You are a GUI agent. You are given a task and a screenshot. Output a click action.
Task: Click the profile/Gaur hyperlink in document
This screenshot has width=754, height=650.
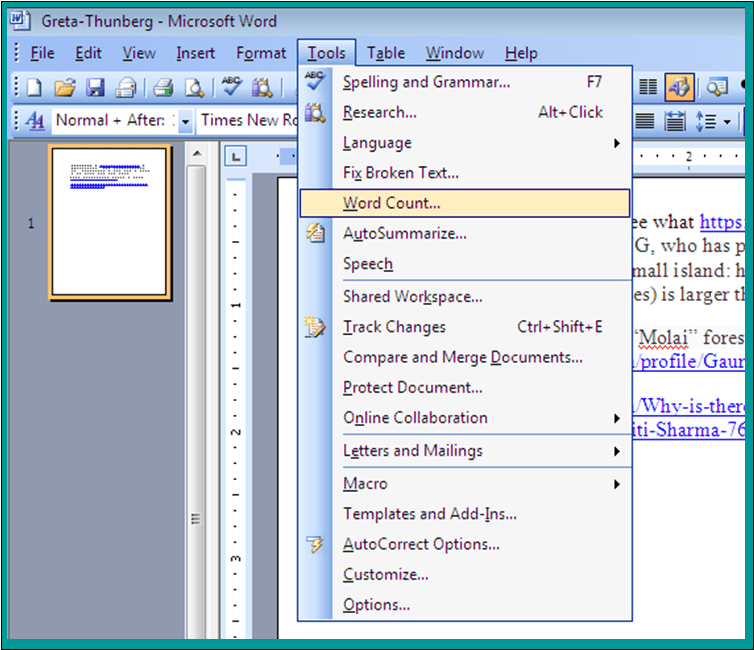click(689, 361)
